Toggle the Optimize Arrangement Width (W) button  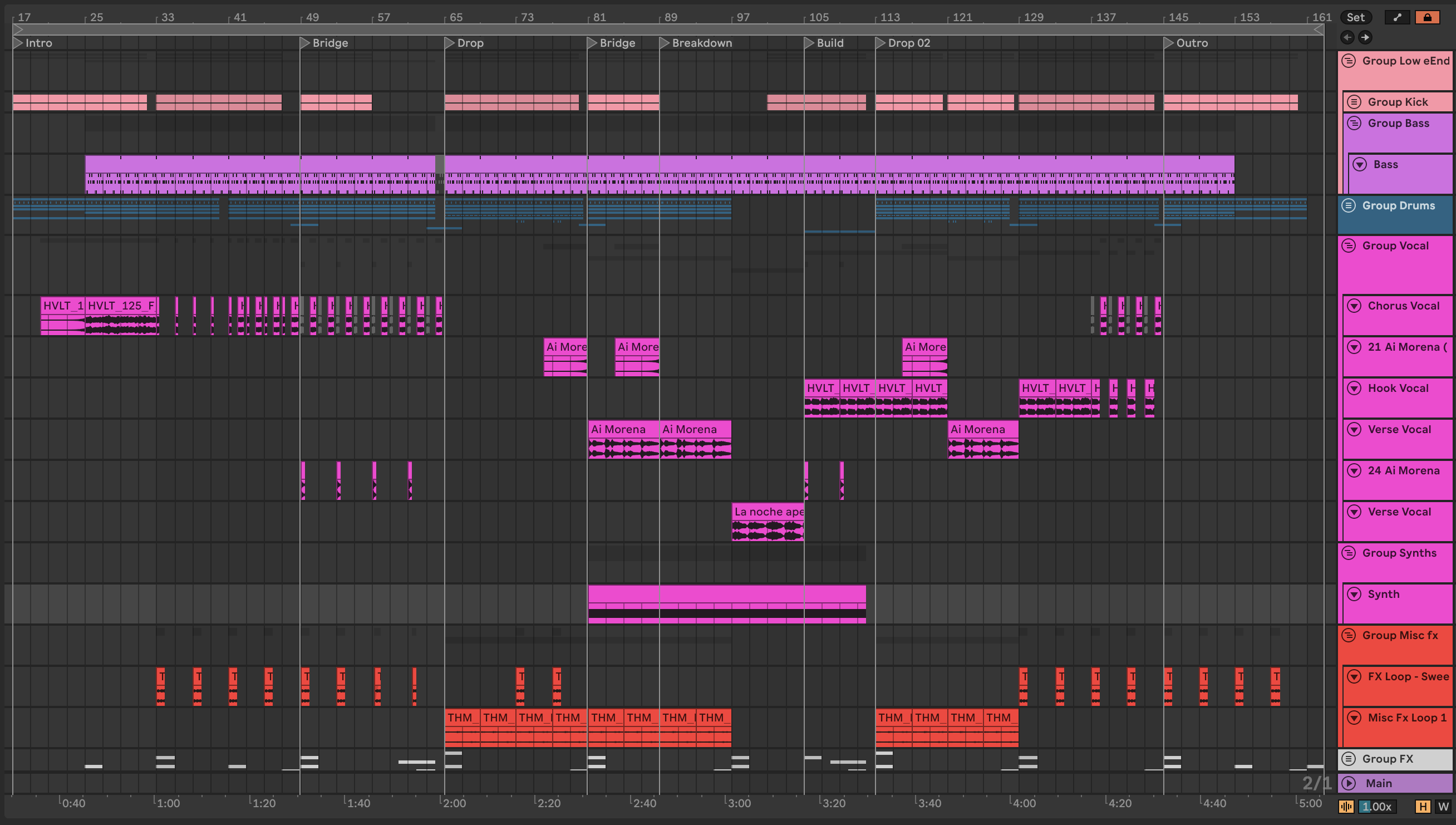click(x=1443, y=806)
